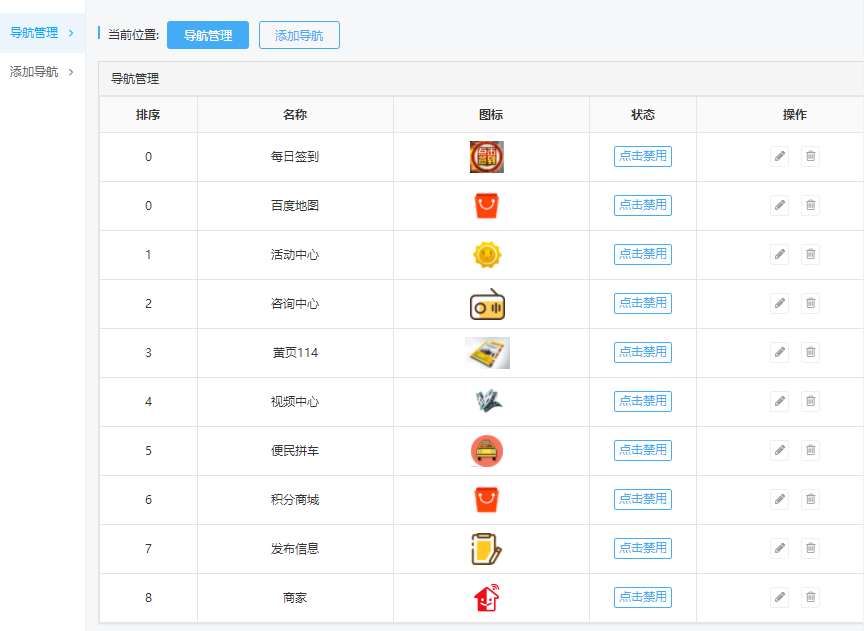The image size is (864, 631).
Task: Click the shopping bag icon for 积分商城
Action: (x=487, y=500)
